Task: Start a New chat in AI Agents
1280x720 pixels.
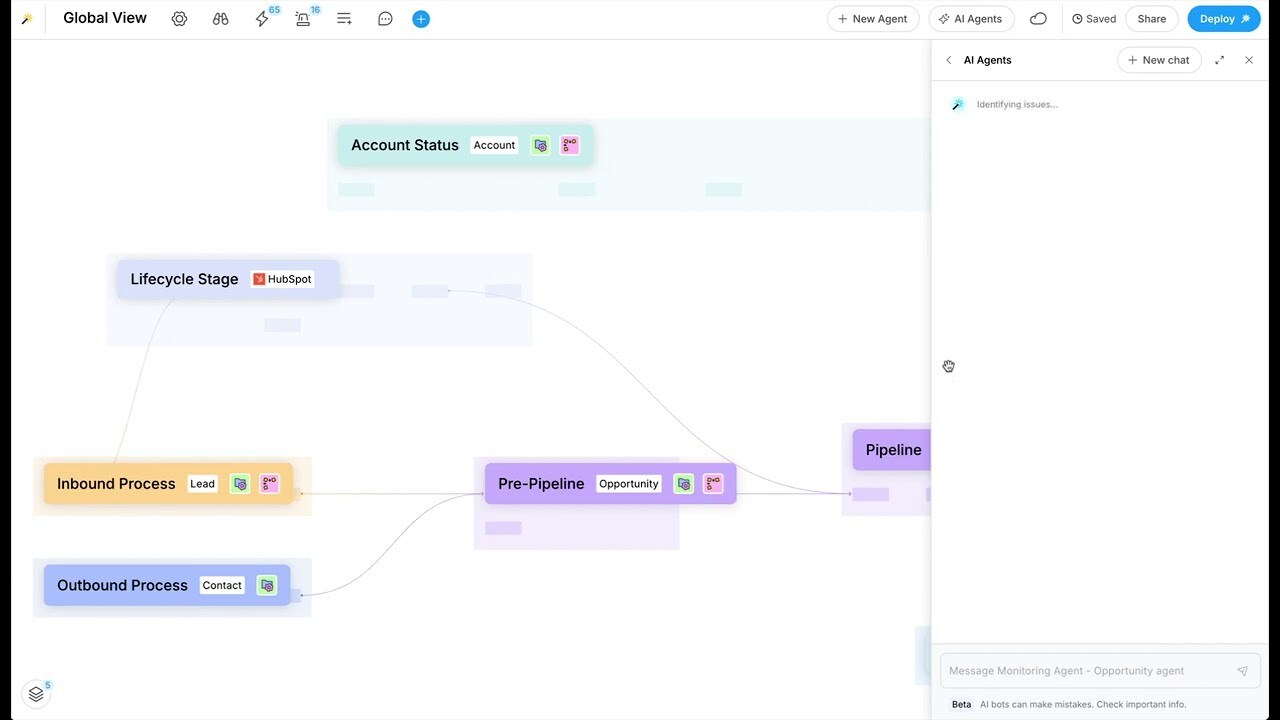Action: 1158,60
